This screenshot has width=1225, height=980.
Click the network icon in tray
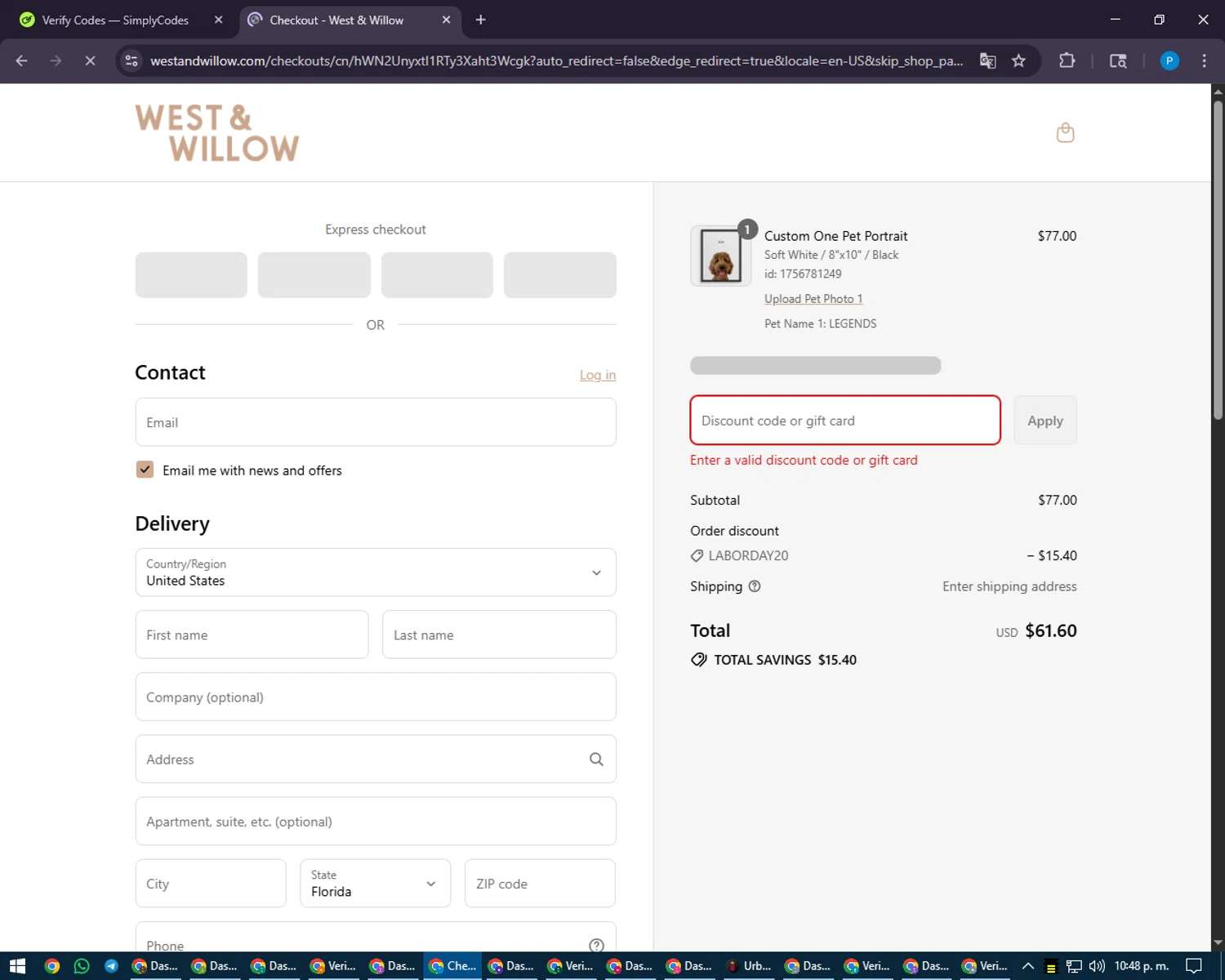(1074, 966)
